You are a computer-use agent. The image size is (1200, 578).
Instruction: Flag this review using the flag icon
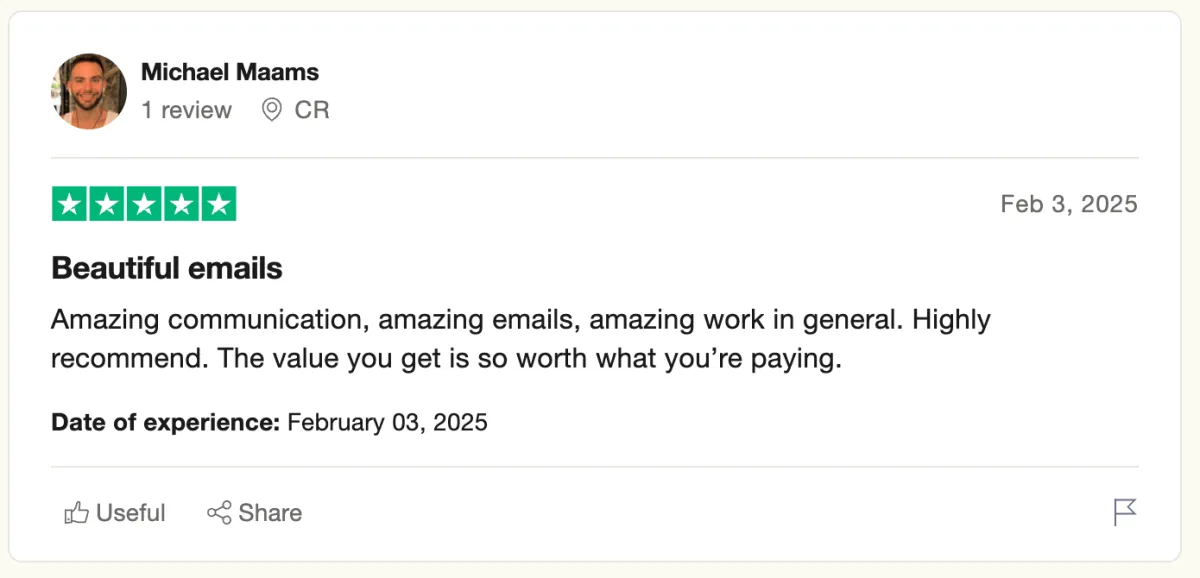[1125, 513]
